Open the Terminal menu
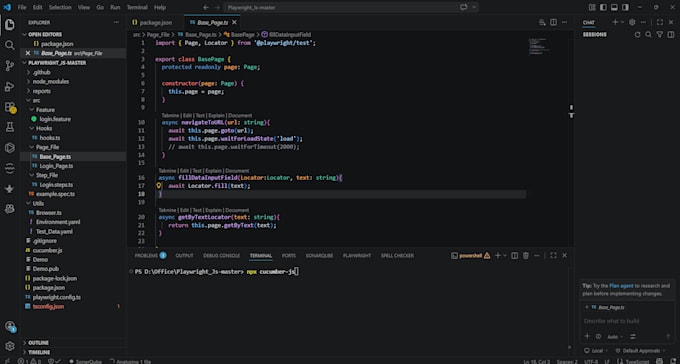 point(137,7)
